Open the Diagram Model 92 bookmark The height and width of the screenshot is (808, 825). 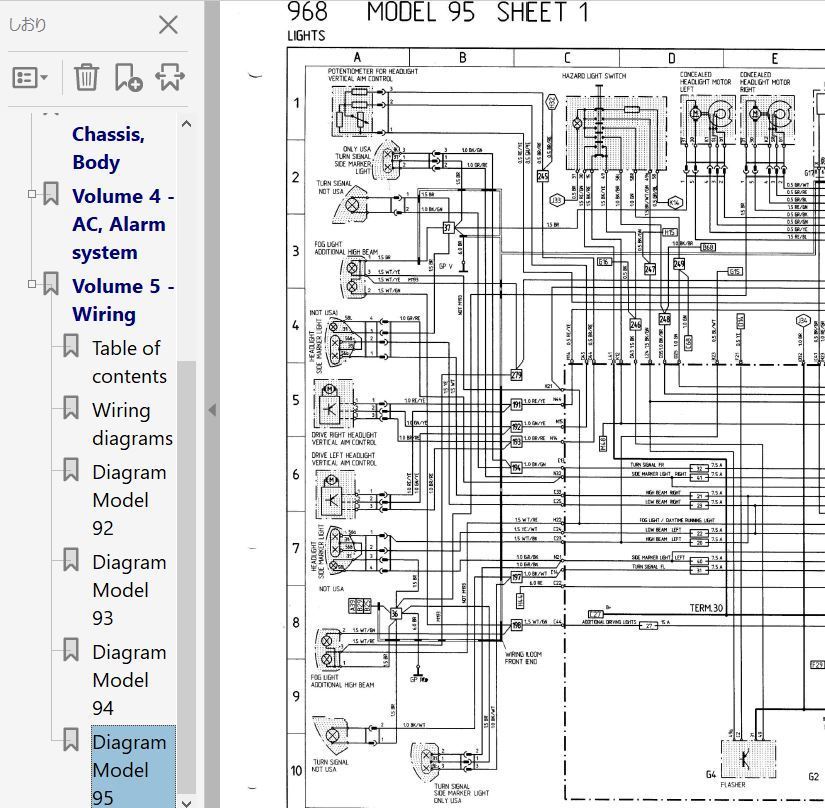click(x=129, y=500)
